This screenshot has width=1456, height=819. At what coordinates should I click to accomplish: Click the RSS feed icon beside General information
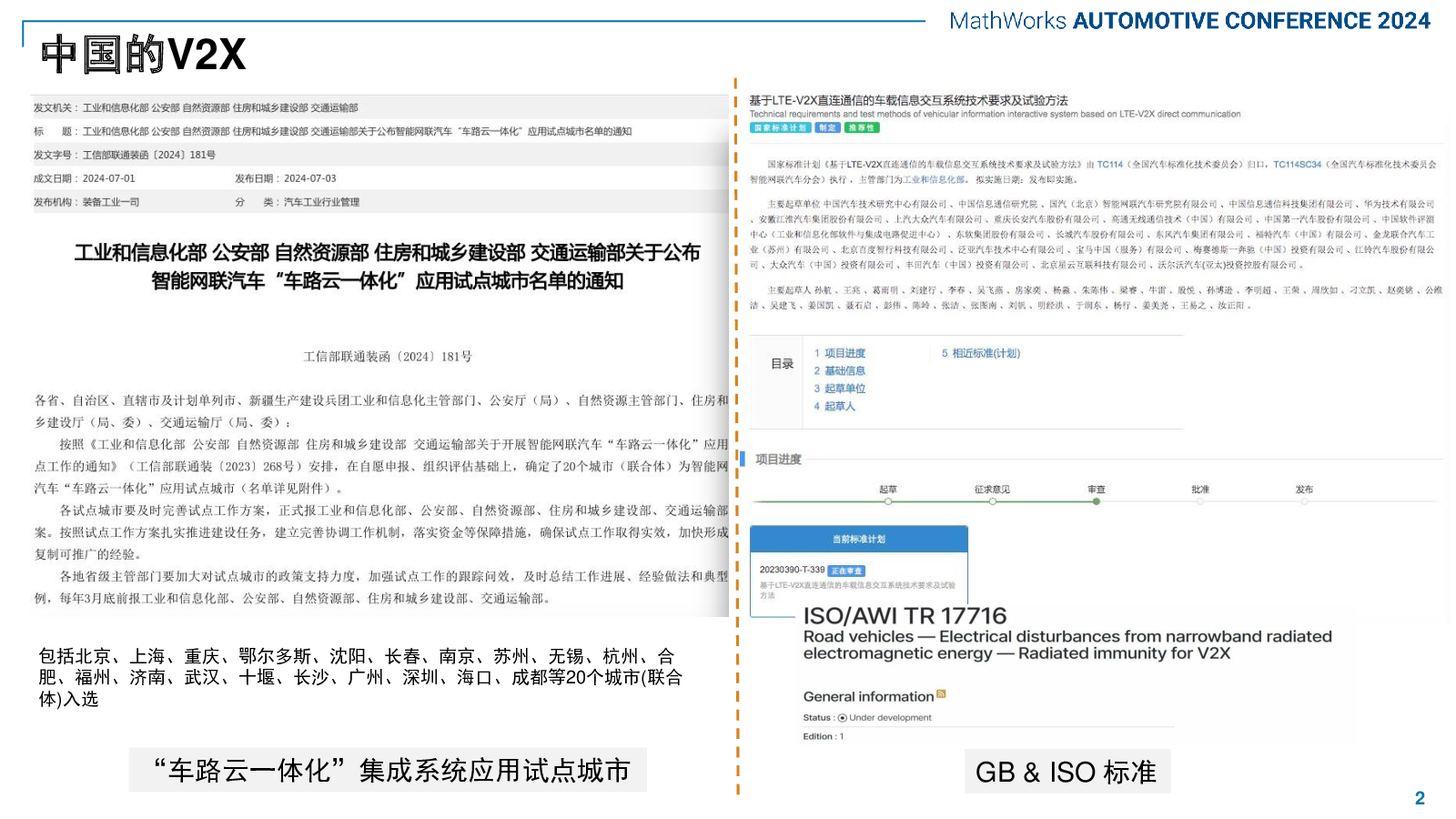point(941,694)
